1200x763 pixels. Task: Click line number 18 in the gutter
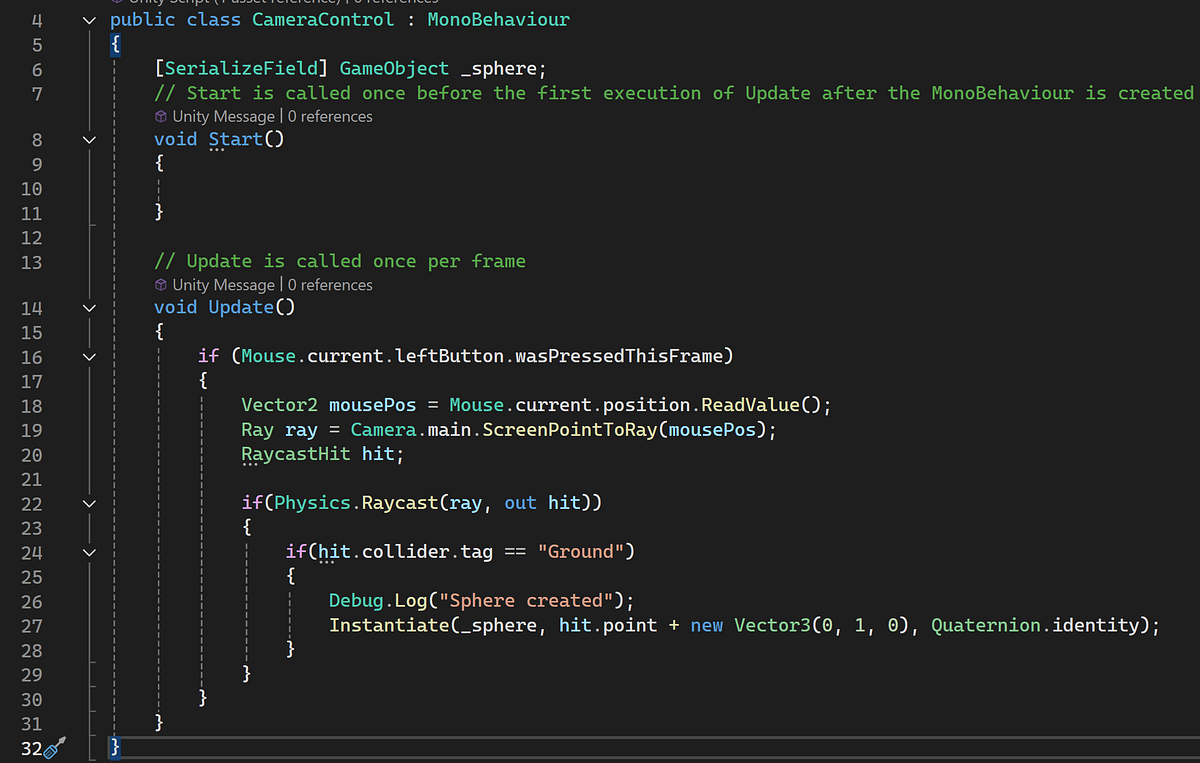click(31, 405)
